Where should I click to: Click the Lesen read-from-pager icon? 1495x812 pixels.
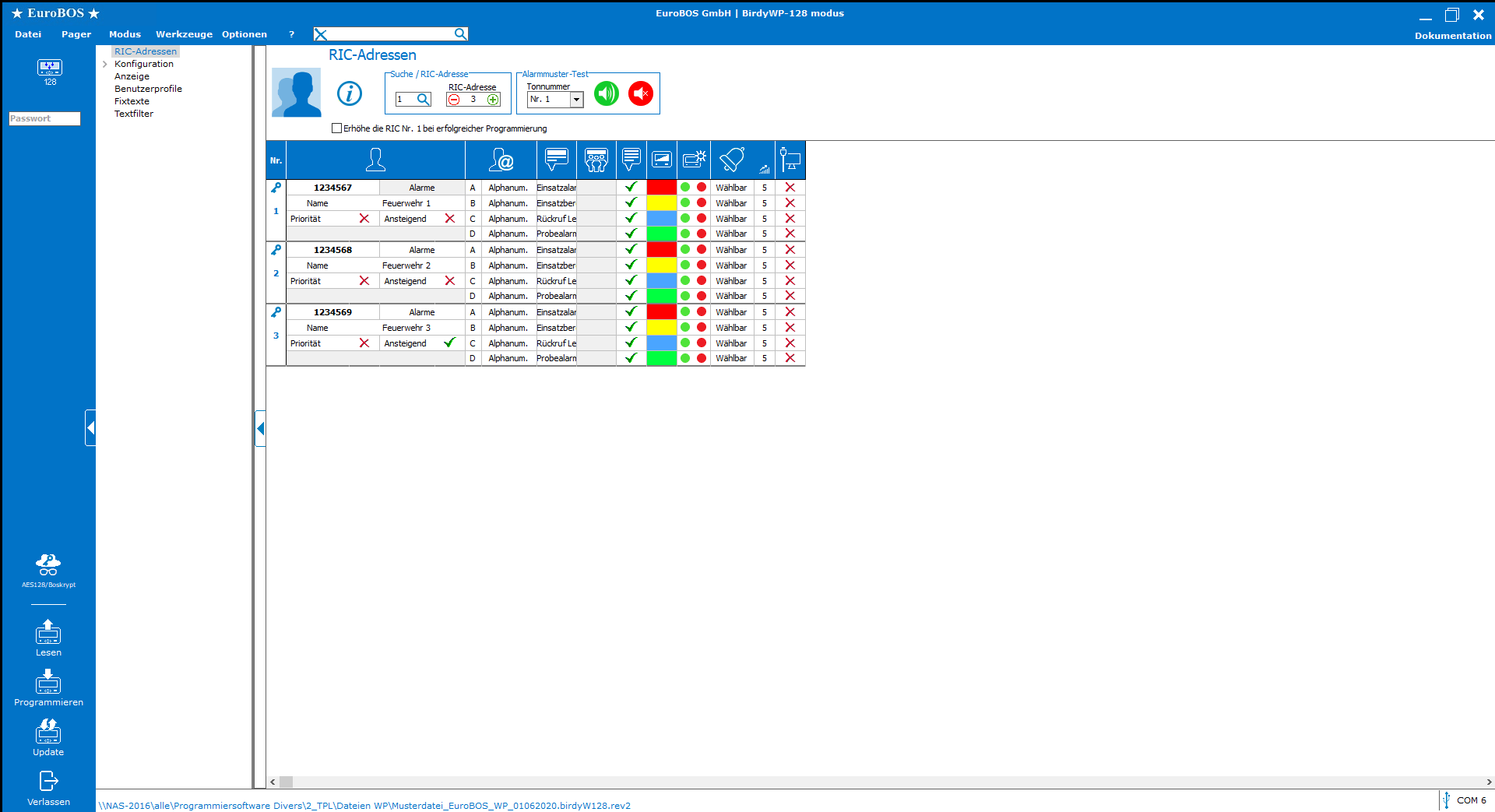click(48, 633)
